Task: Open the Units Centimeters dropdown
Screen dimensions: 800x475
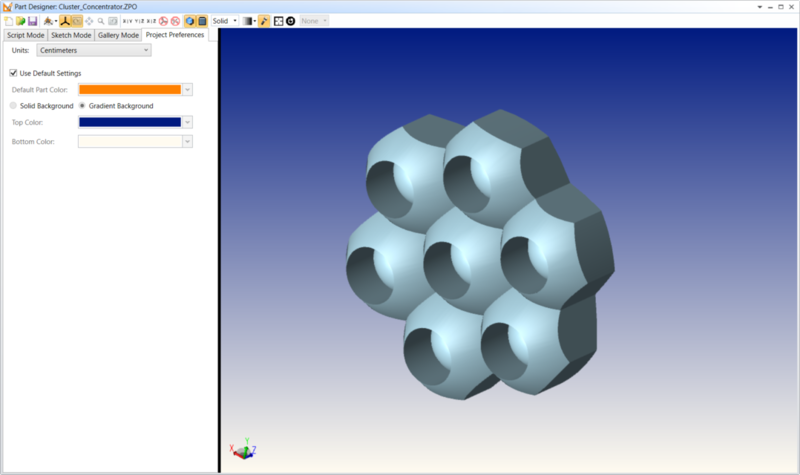Action: [94, 50]
